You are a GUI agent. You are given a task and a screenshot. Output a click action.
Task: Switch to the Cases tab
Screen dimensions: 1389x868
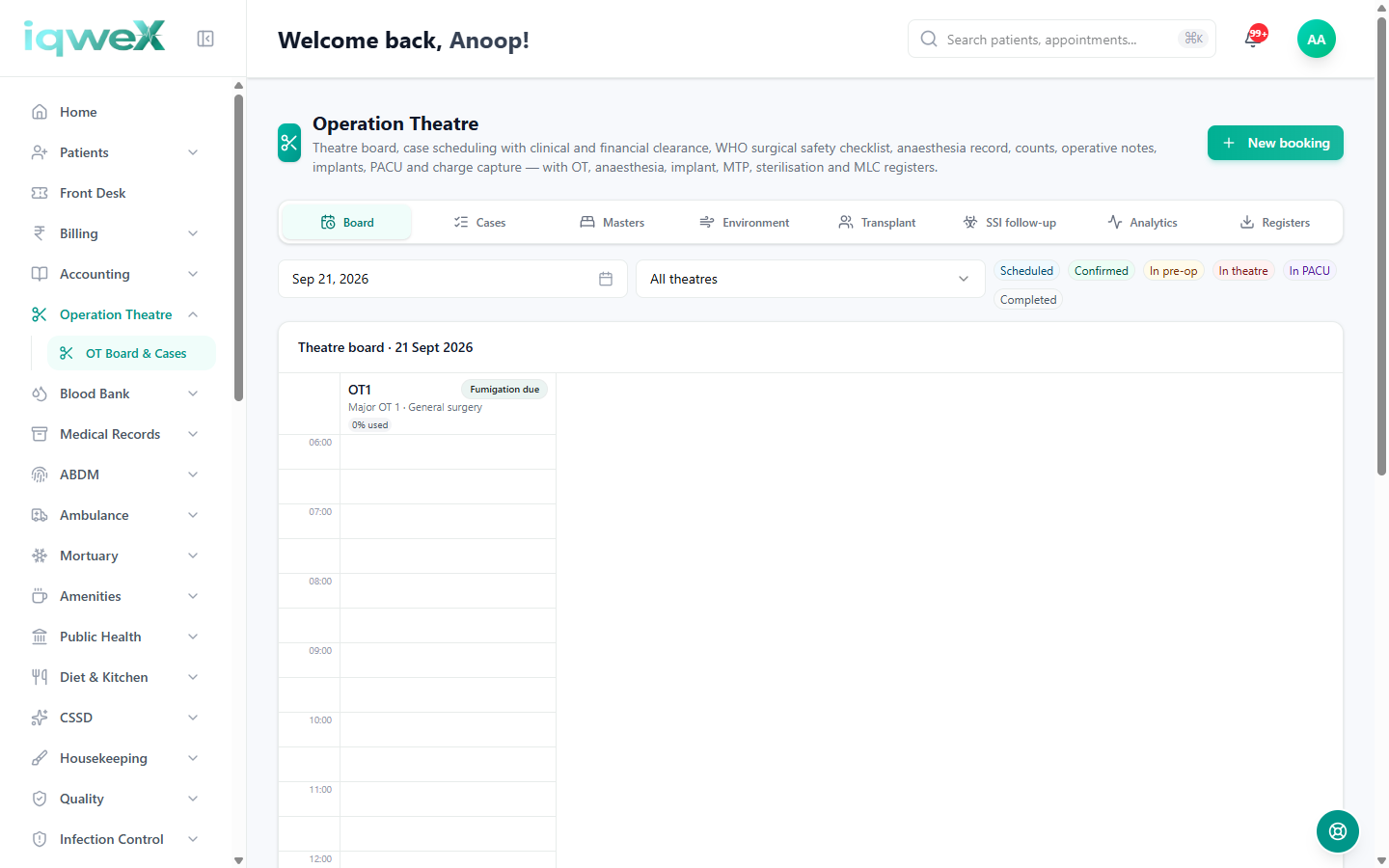click(479, 222)
